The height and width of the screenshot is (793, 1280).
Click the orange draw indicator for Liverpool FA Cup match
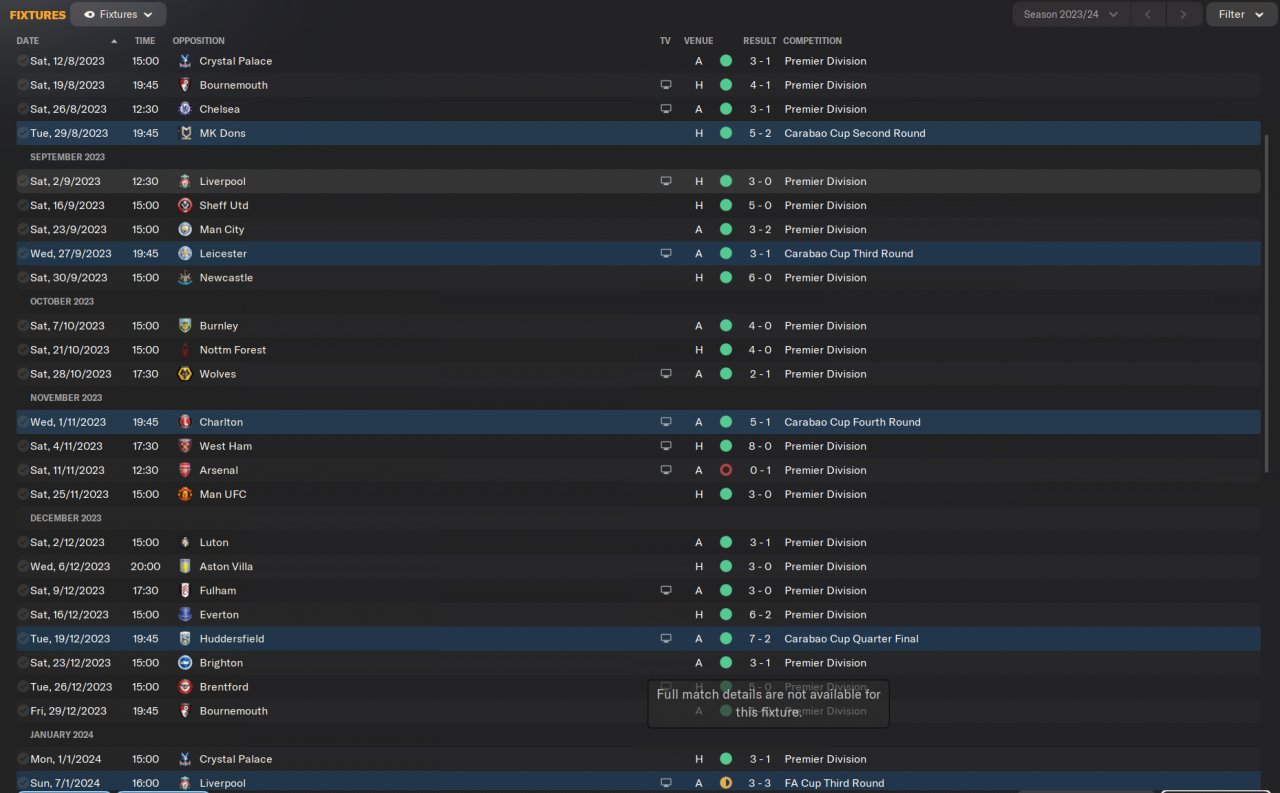tap(726, 783)
